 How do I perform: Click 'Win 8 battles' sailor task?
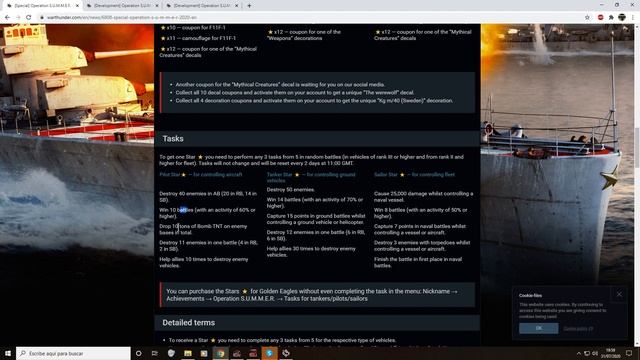click(420, 213)
